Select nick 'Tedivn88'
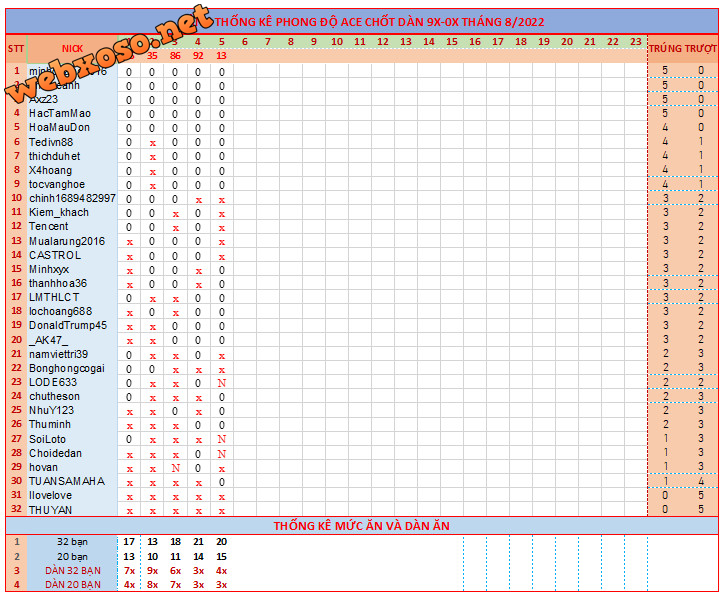724x596 pixels. click(x=51, y=142)
